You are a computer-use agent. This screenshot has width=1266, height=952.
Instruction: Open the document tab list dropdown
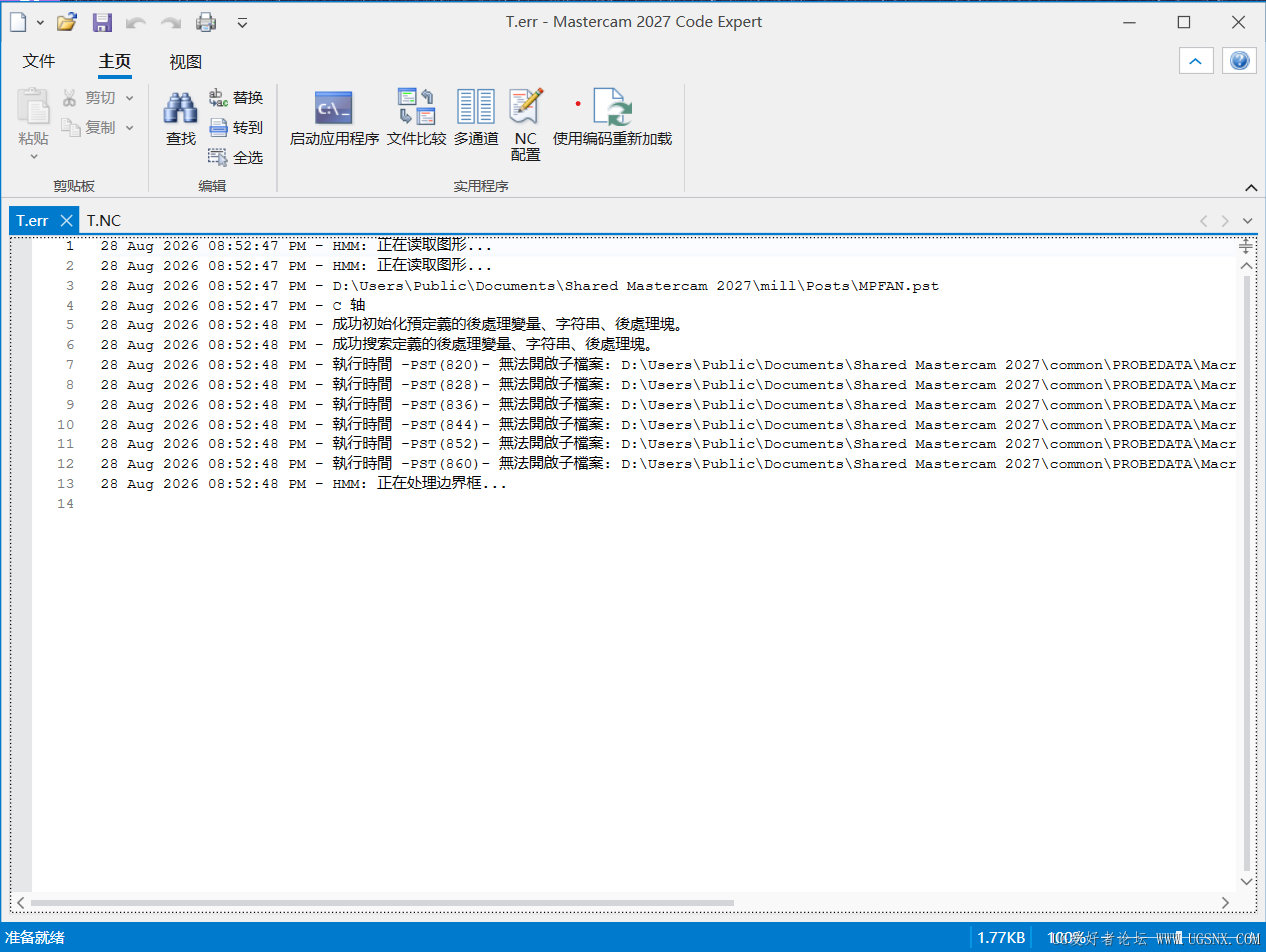(1247, 220)
